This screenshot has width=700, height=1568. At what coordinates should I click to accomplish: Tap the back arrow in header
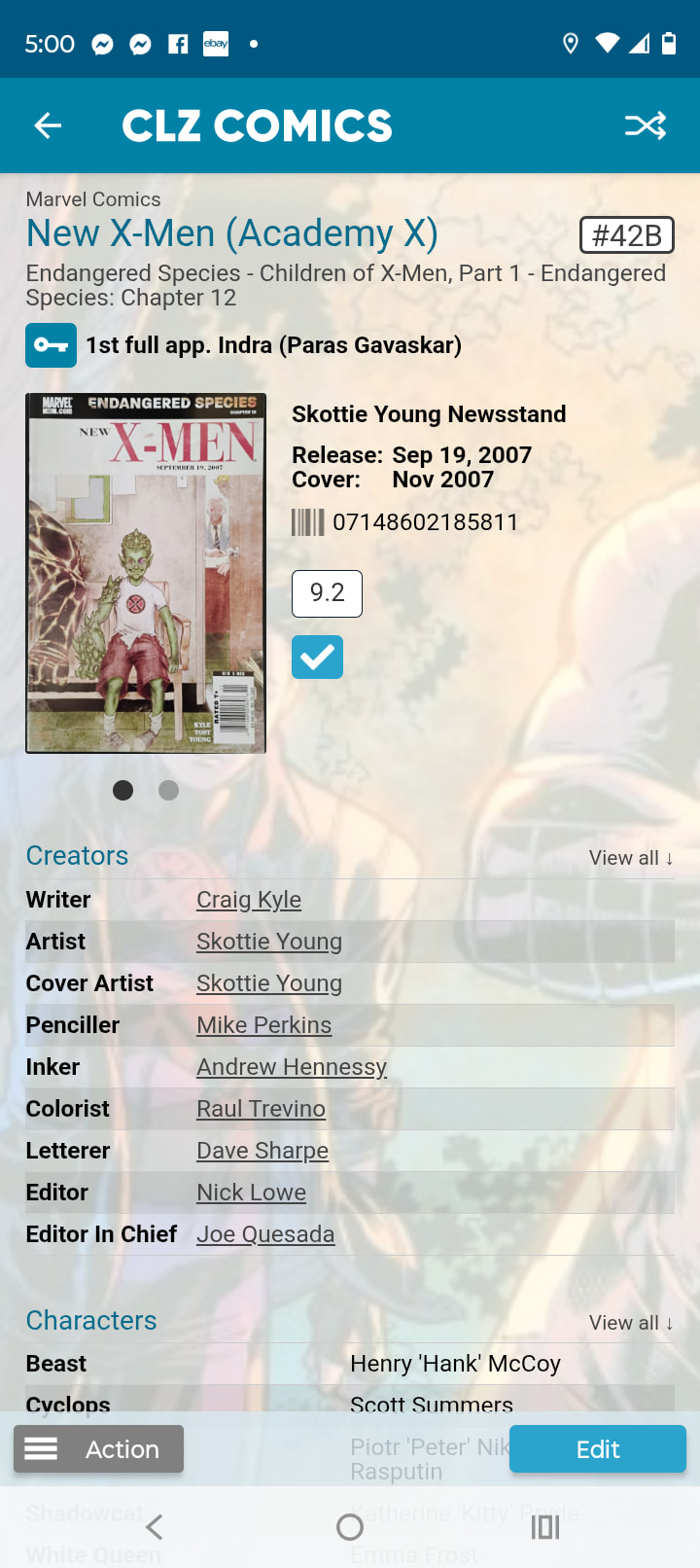[x=48, y=125]
